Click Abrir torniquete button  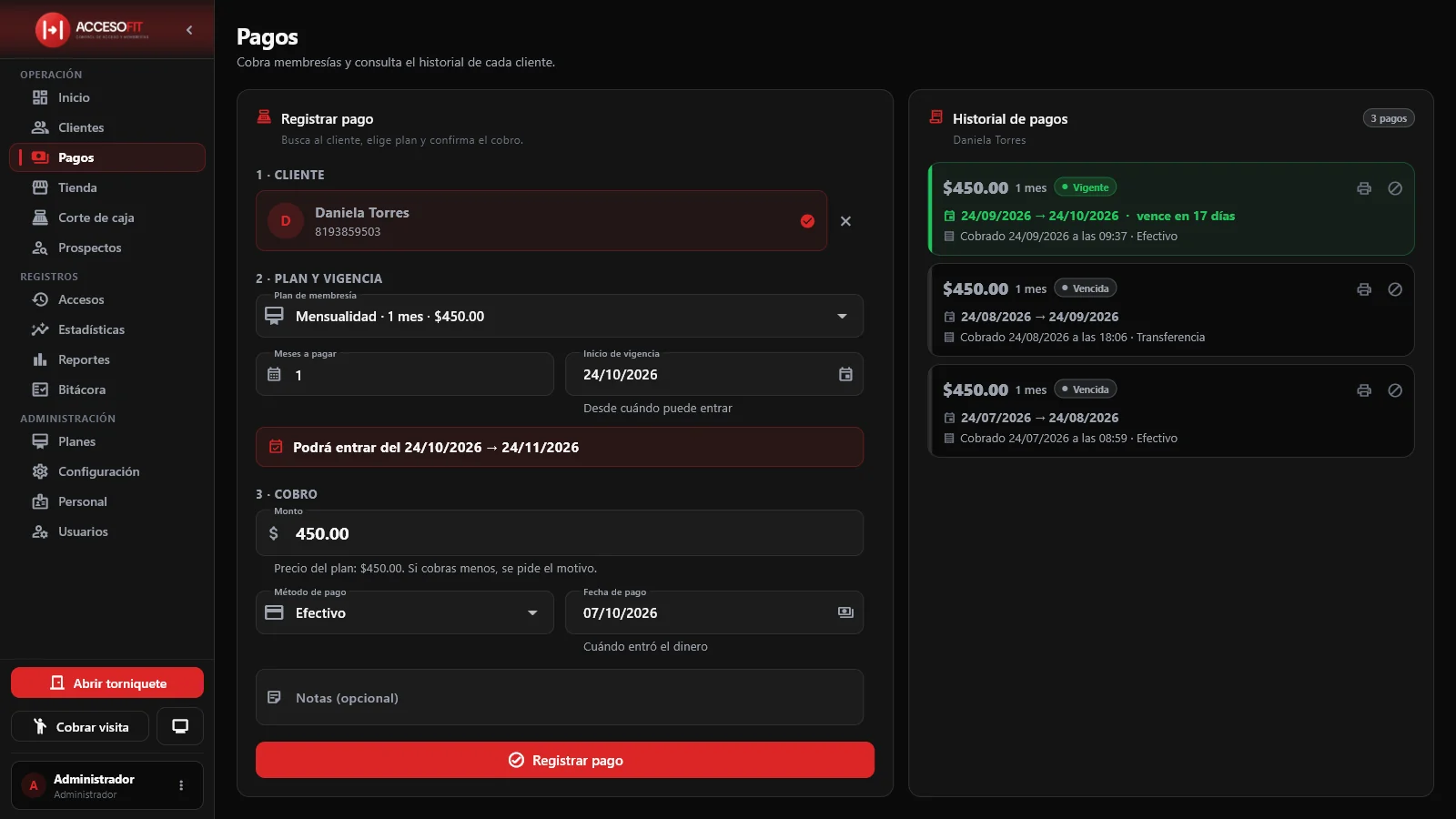pos(107,682)
